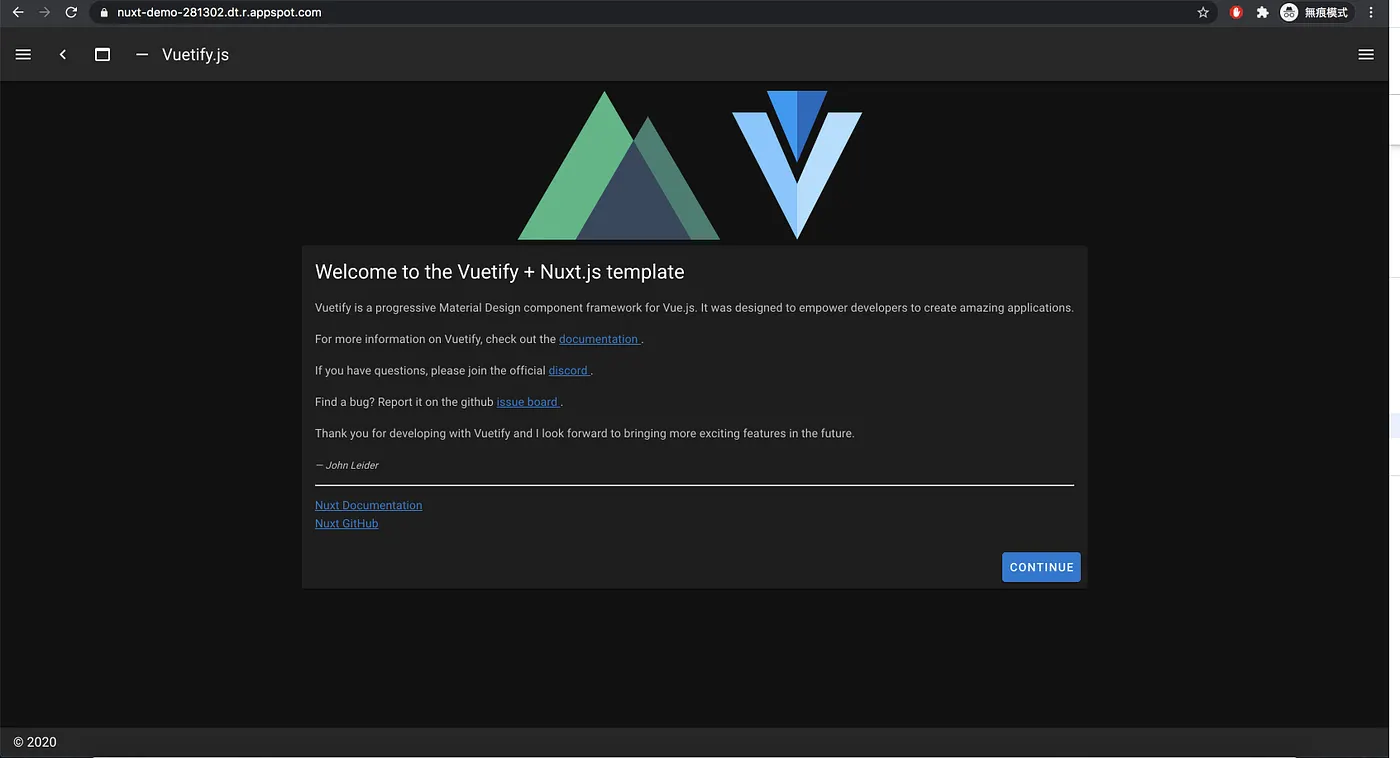This screenshot has height=758, width=1400.
Task: Toggle clipped drawer with web-window icon
Action: pyautogui.click(x=102, y=55)
